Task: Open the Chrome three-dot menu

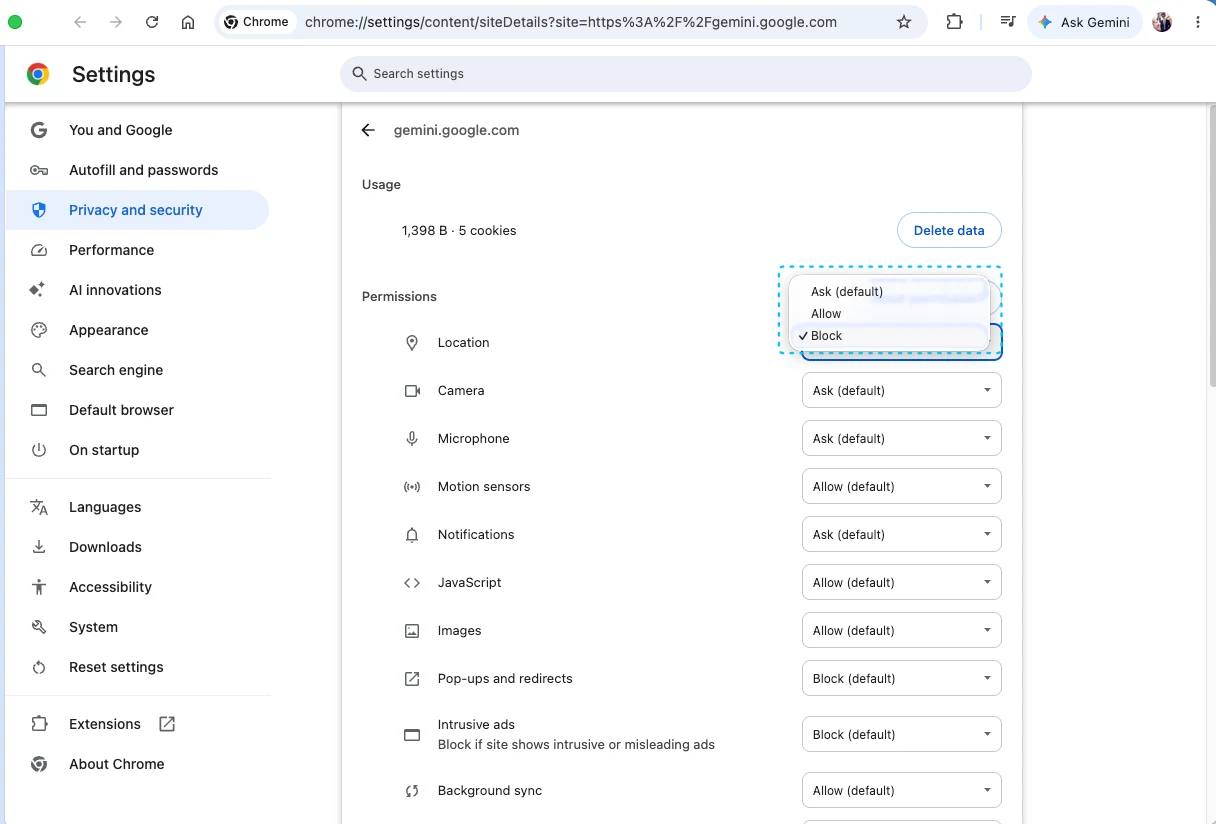Action: point(1197,22)
